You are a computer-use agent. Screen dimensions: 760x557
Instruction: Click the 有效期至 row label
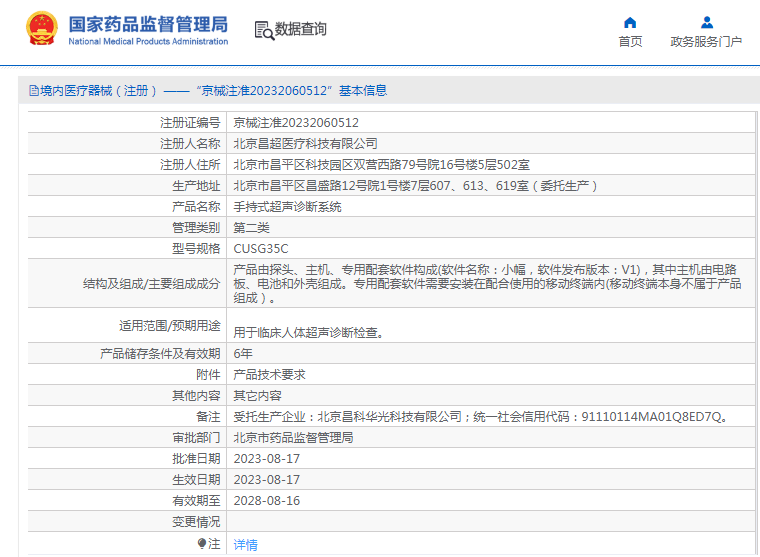click(196, 501)
